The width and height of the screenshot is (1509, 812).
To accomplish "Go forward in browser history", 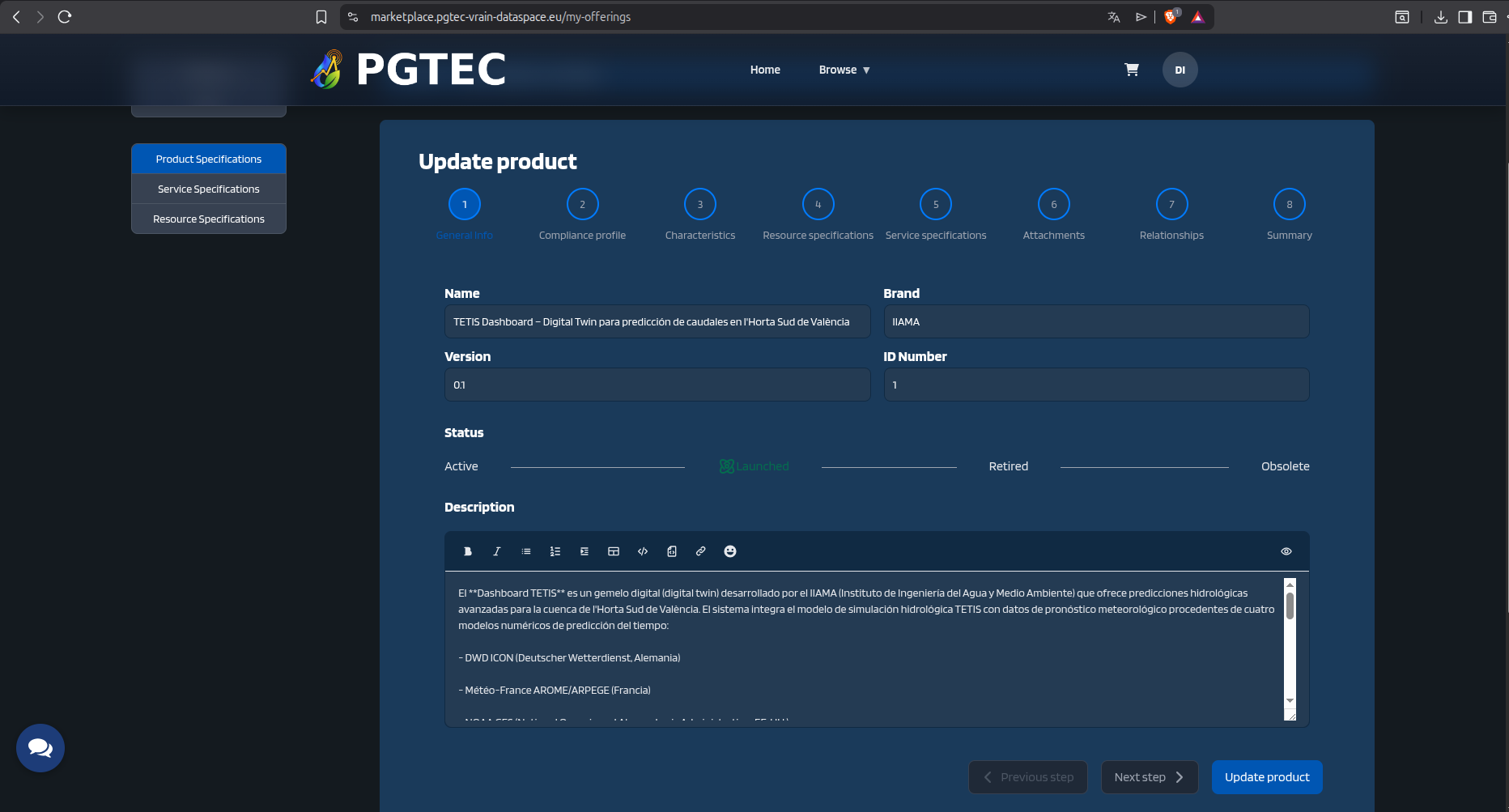I will point(40,16).
